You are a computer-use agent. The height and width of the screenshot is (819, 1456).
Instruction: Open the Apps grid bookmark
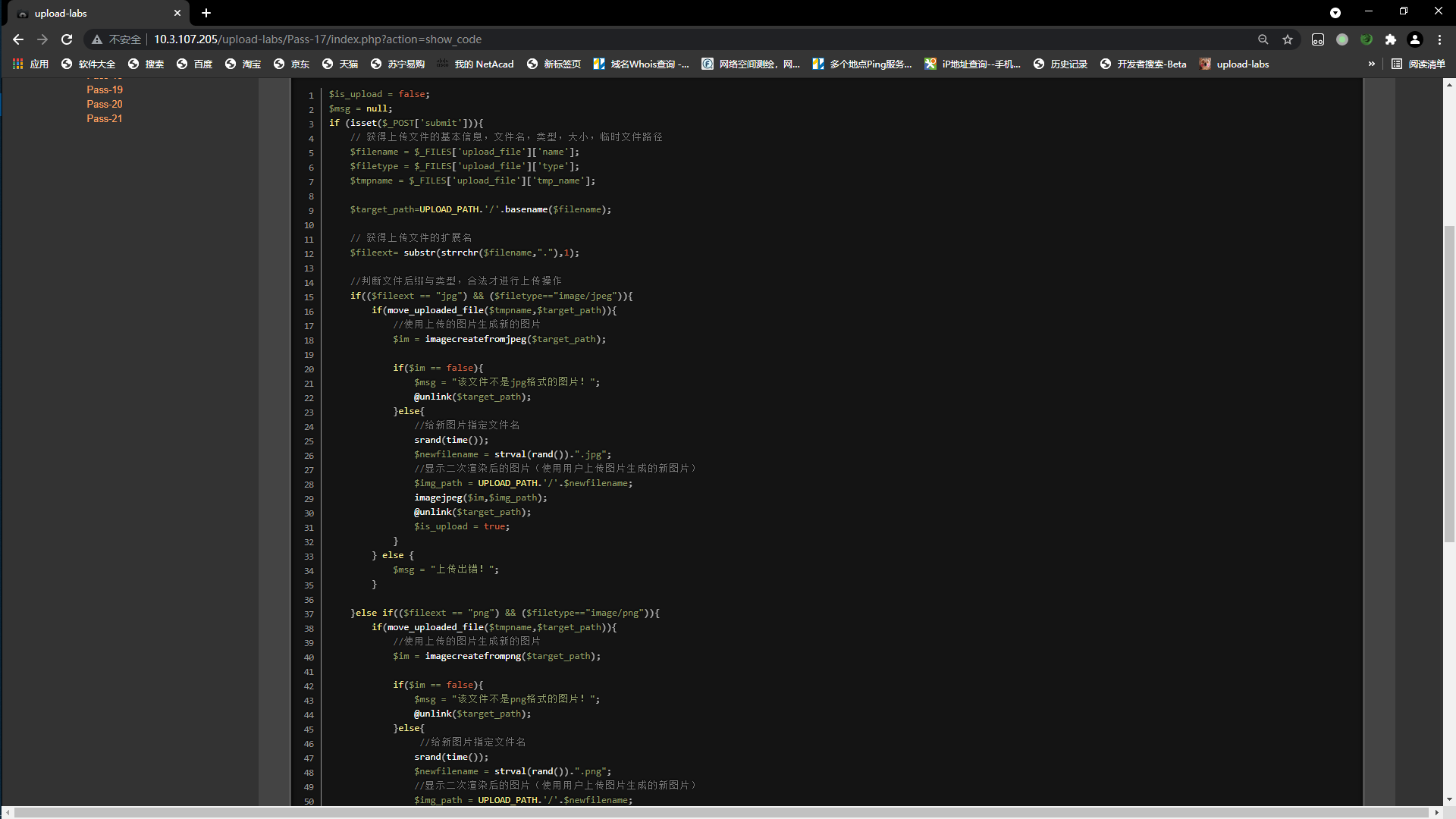[30, 64]
